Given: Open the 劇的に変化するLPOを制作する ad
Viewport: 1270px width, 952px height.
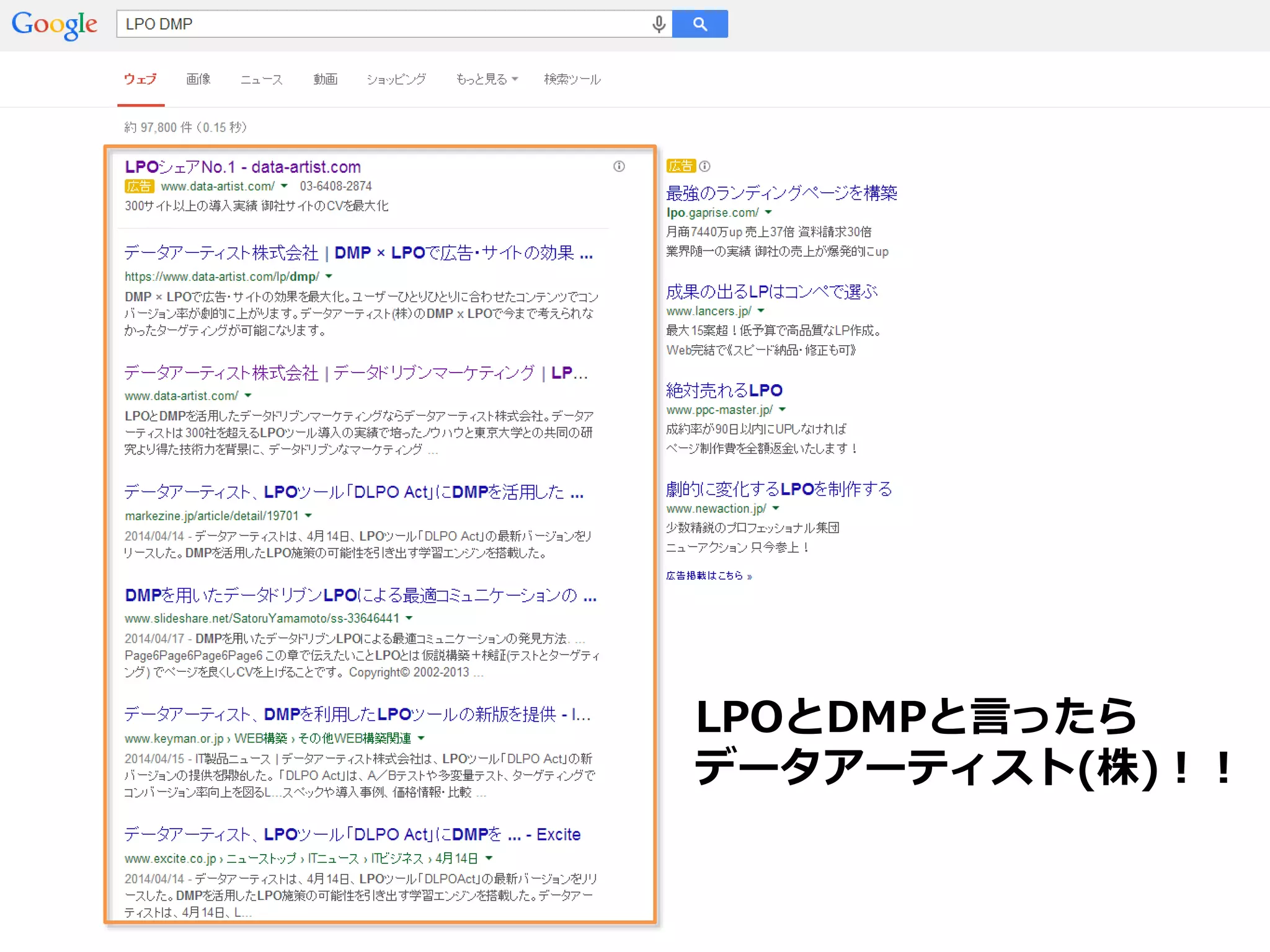Looking at the screenshot, I should [x=779, y=489].
